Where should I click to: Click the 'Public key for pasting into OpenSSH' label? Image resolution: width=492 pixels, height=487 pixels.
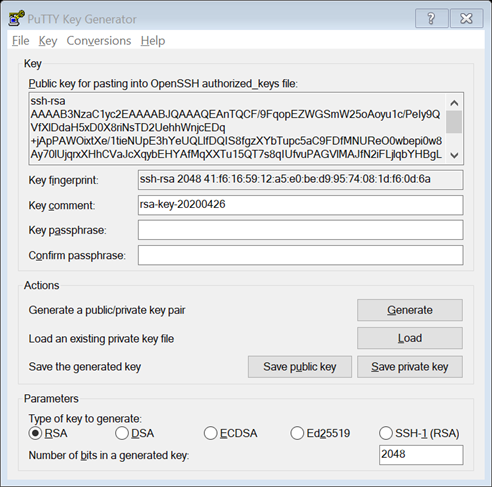[x=163, y=83]
